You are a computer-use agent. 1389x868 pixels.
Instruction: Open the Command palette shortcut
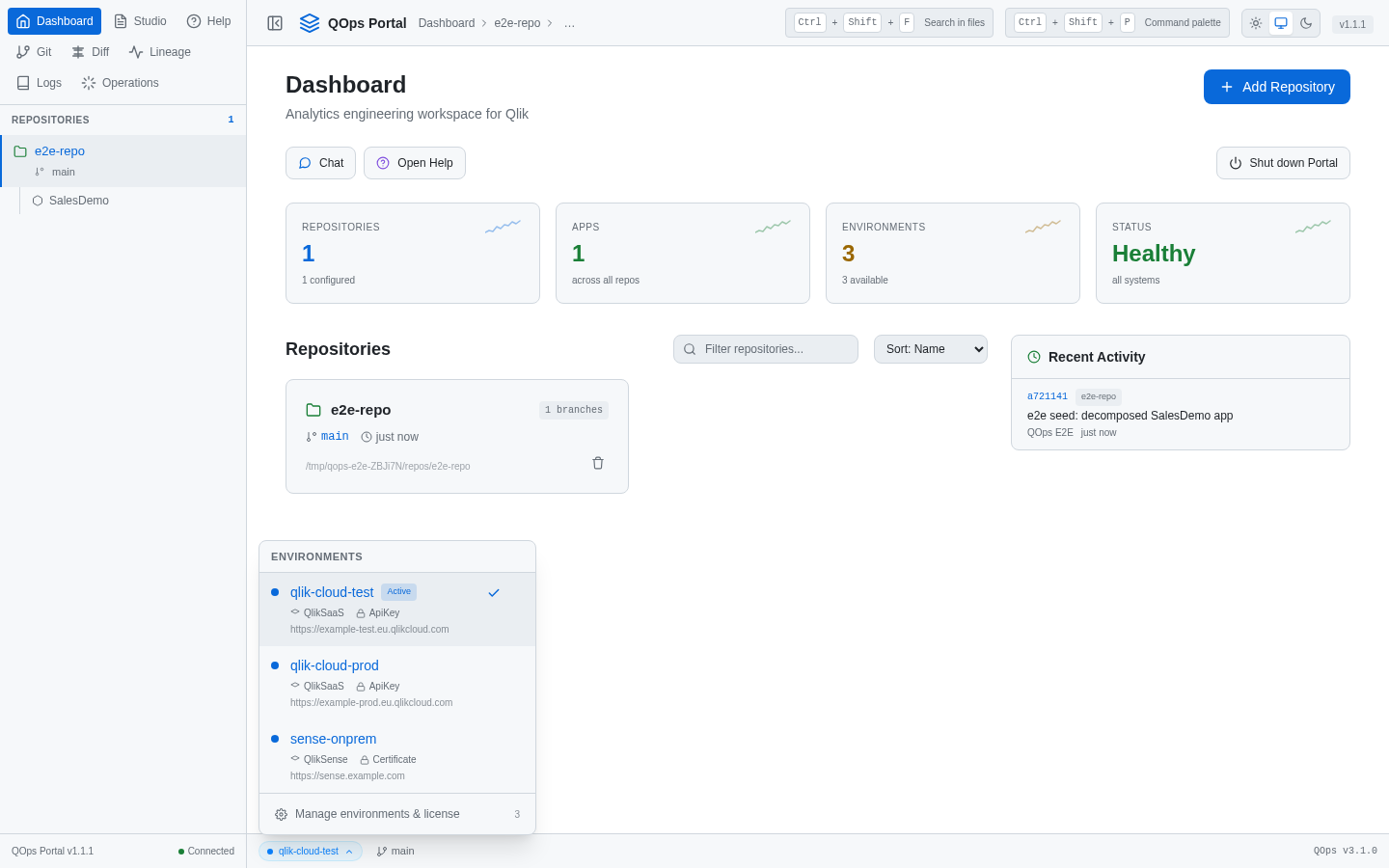1117,23
